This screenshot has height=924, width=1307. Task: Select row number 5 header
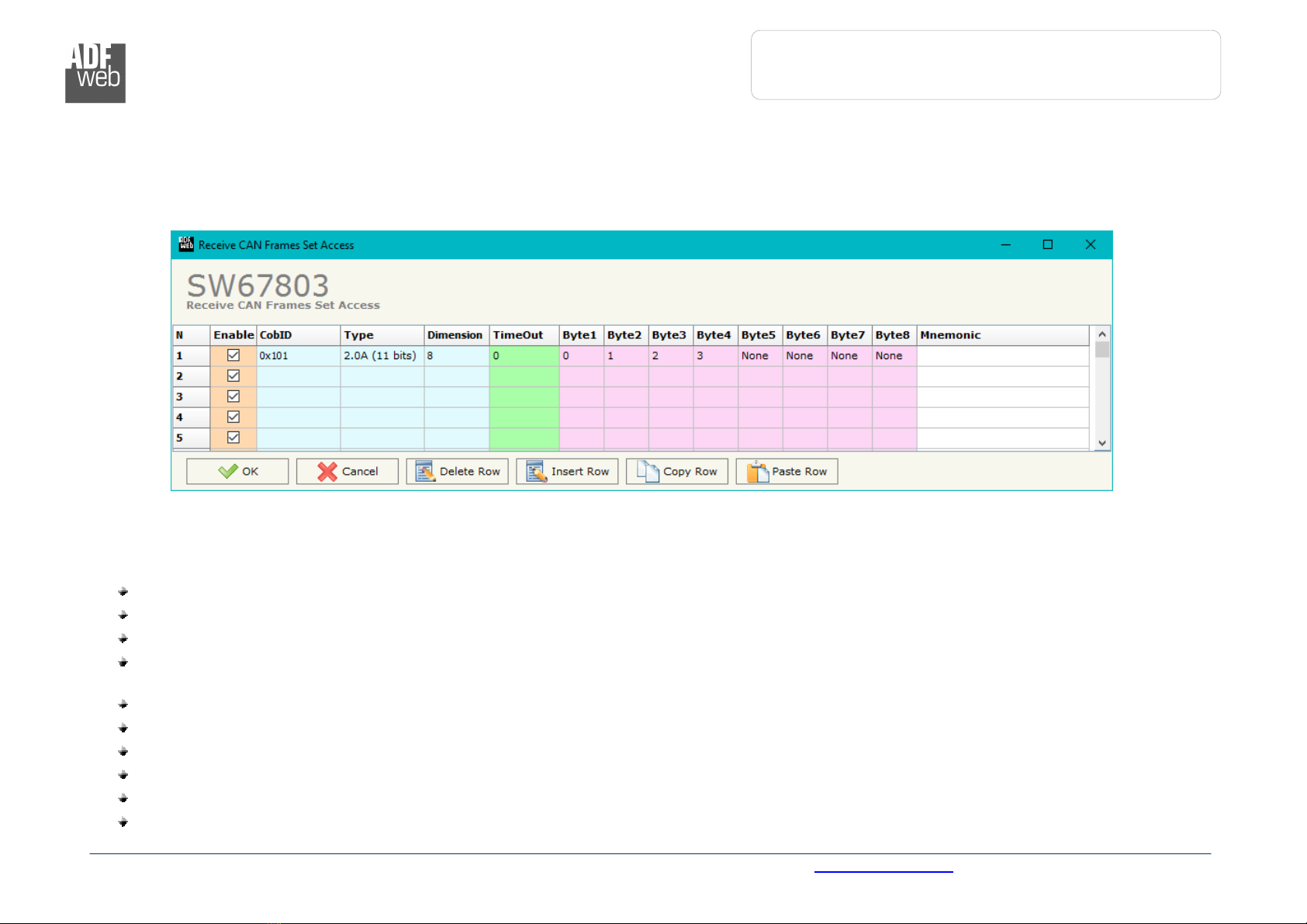[x=192, y=438]
